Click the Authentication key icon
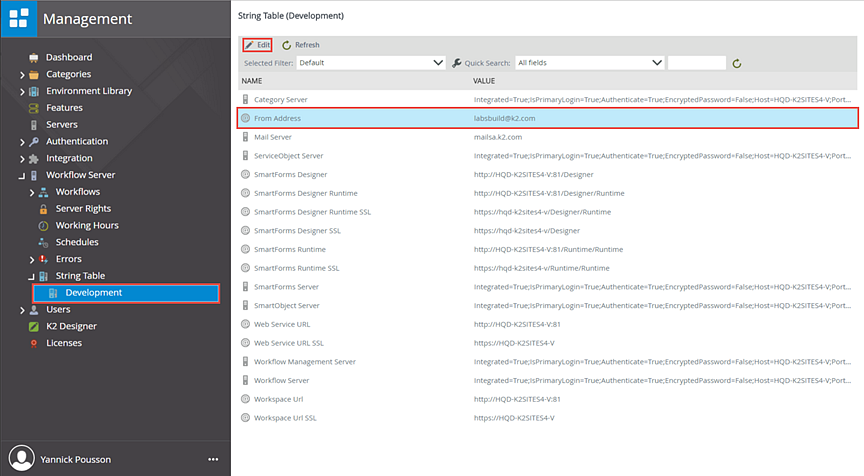Viewport: 864px width, 476px height. coord(34,142)
